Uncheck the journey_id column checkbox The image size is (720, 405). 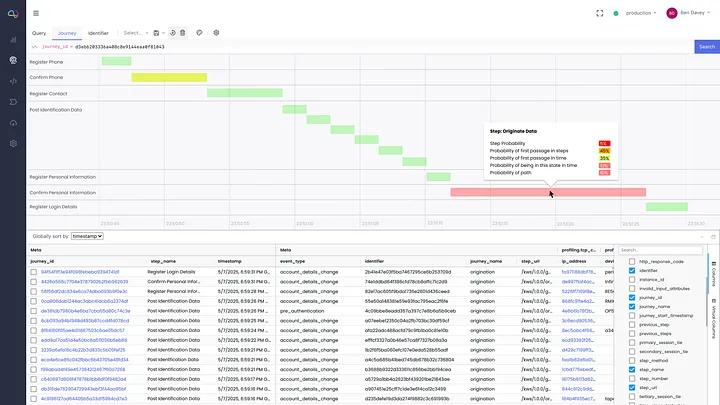pyautogui.click(x=632, y=298)
